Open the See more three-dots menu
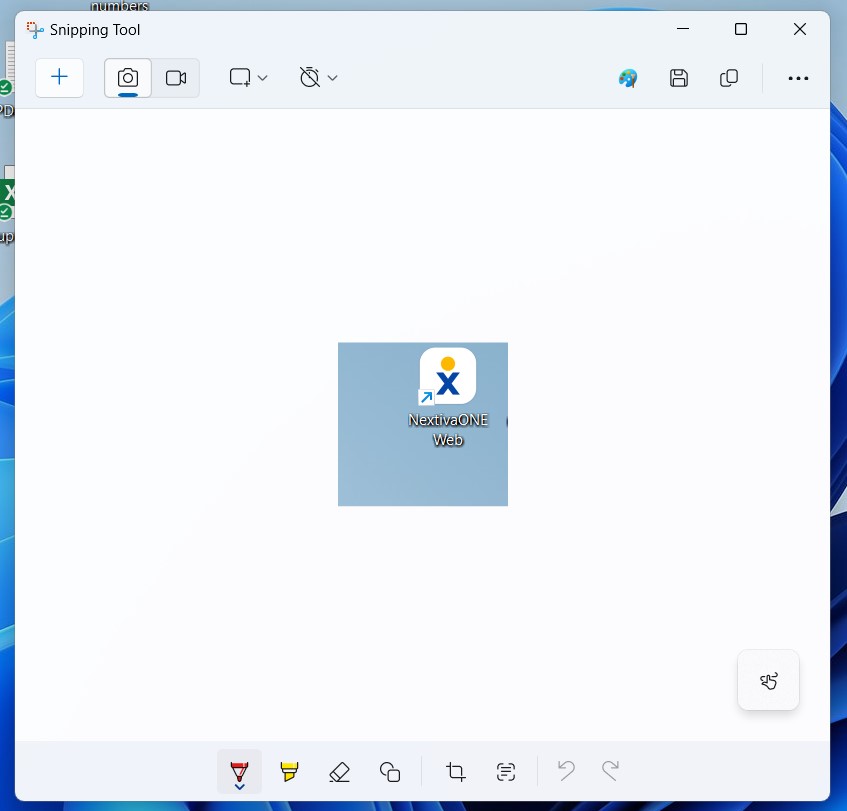 pos(798,78)
